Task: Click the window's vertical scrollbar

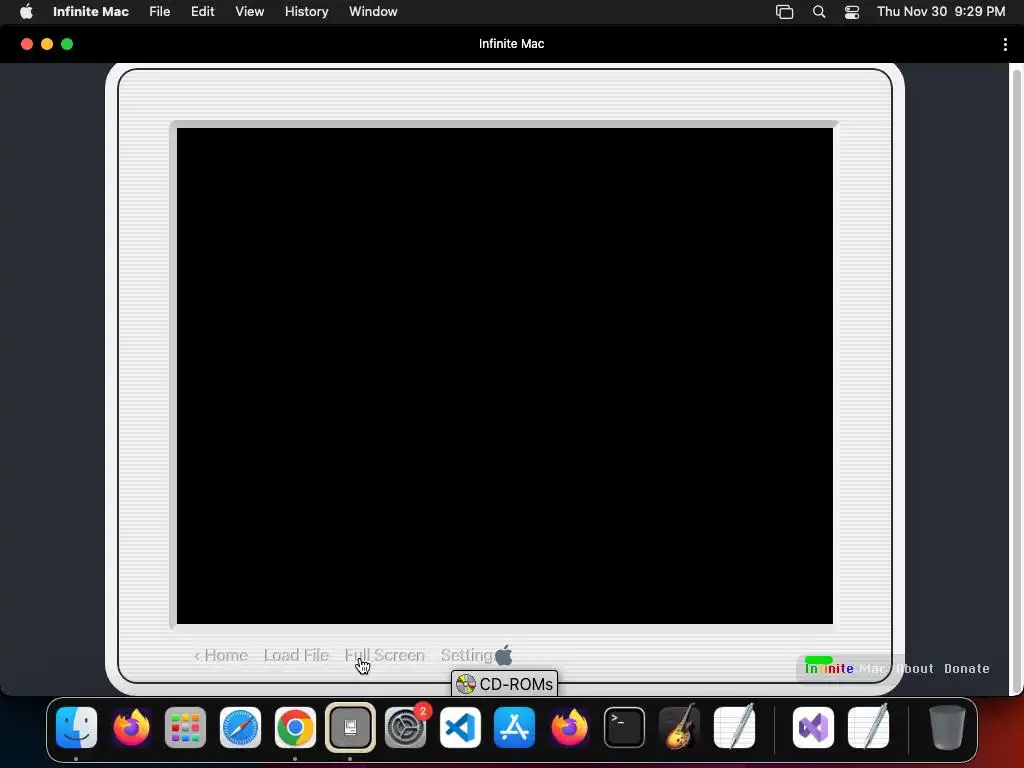Action: (x=1016, y=379)
